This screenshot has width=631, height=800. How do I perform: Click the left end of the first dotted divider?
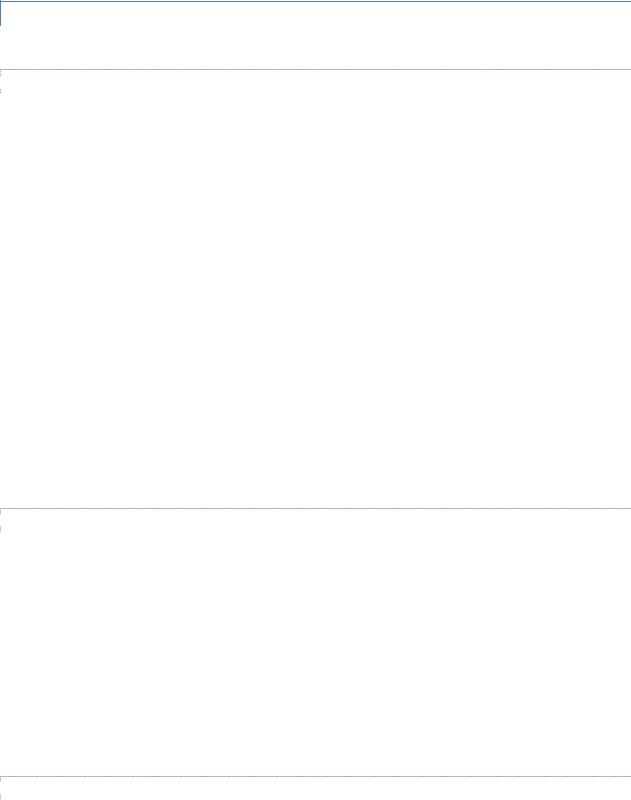click(5, 70)
